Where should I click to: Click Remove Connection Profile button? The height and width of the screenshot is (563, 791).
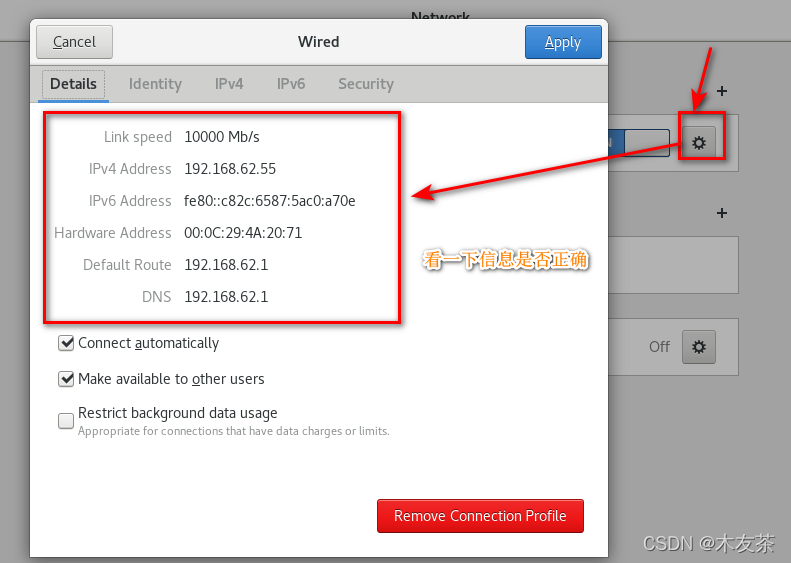click(x=480, y=516)
